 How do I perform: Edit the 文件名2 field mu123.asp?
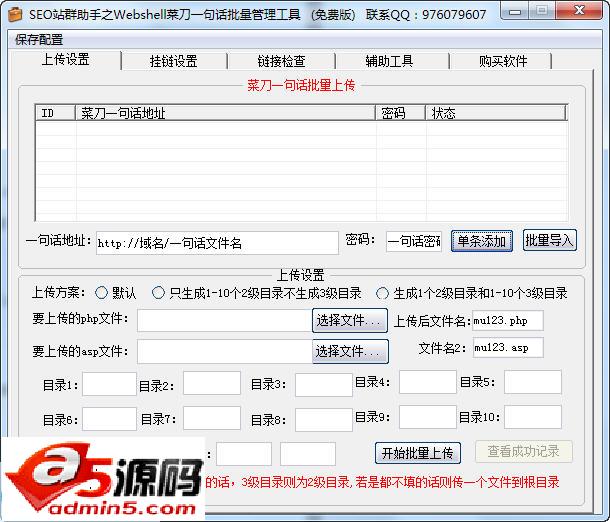pos(508,348)
